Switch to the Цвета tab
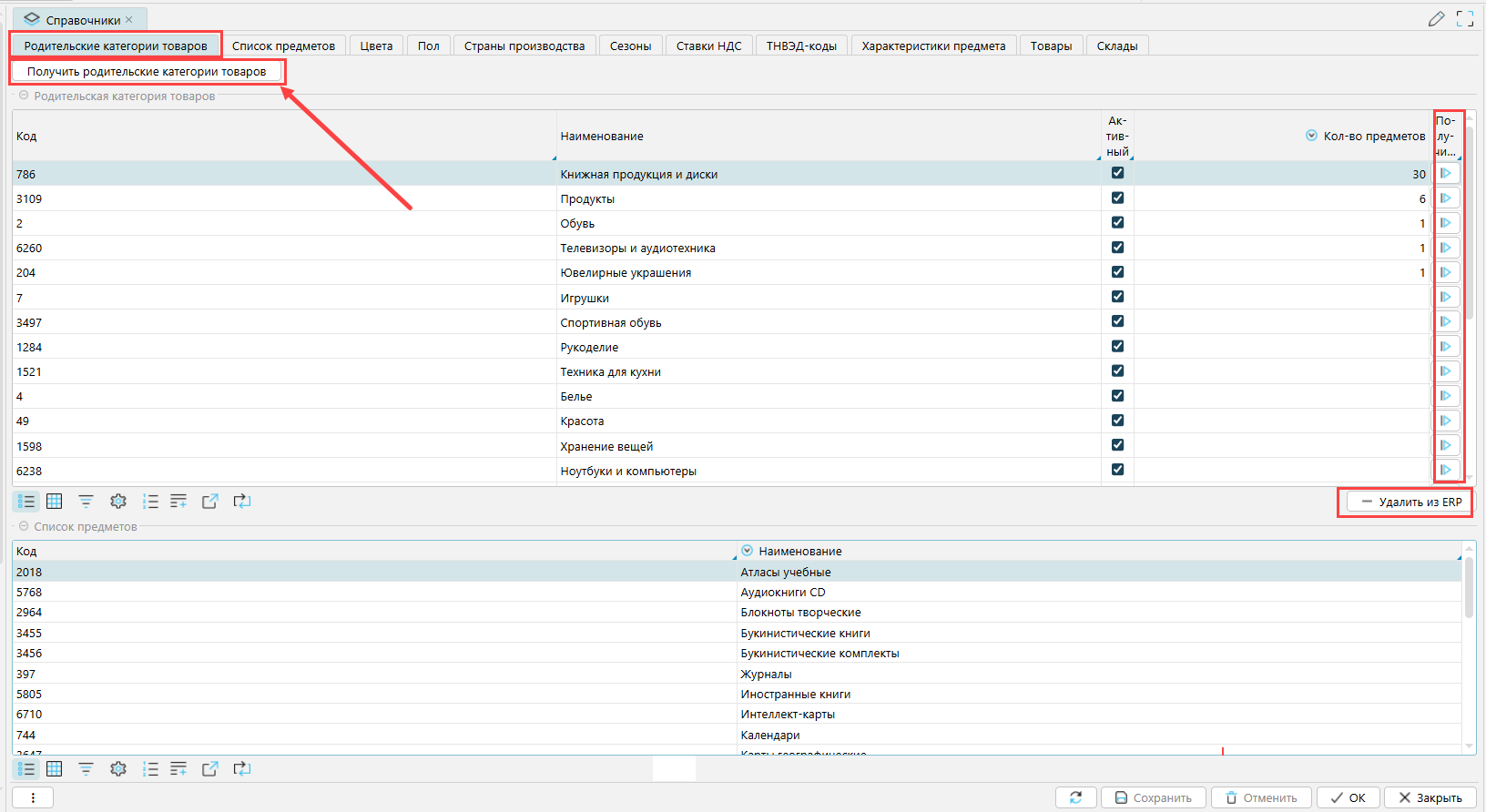1486x812 pixels. pos(376,46)
